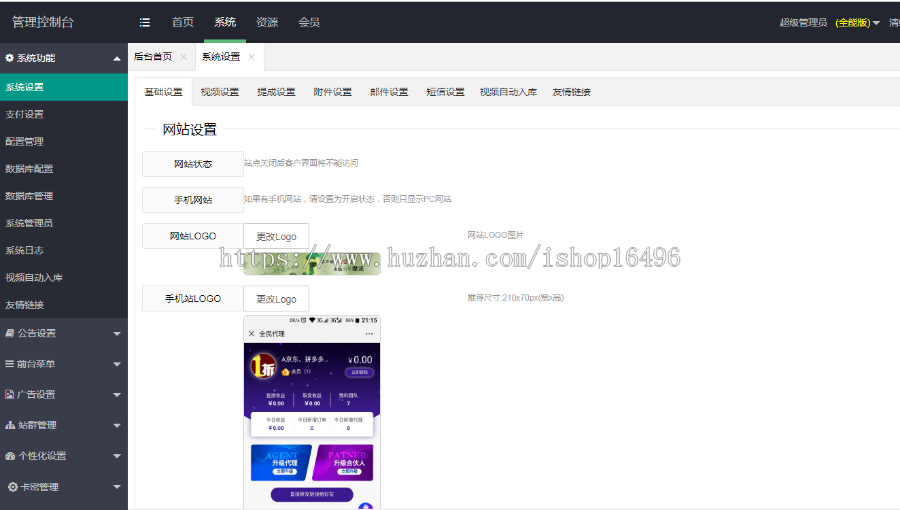Open the 友情链接 settings tab
The height and width of the screenshot is (510, 900).
tap(571, 92)
